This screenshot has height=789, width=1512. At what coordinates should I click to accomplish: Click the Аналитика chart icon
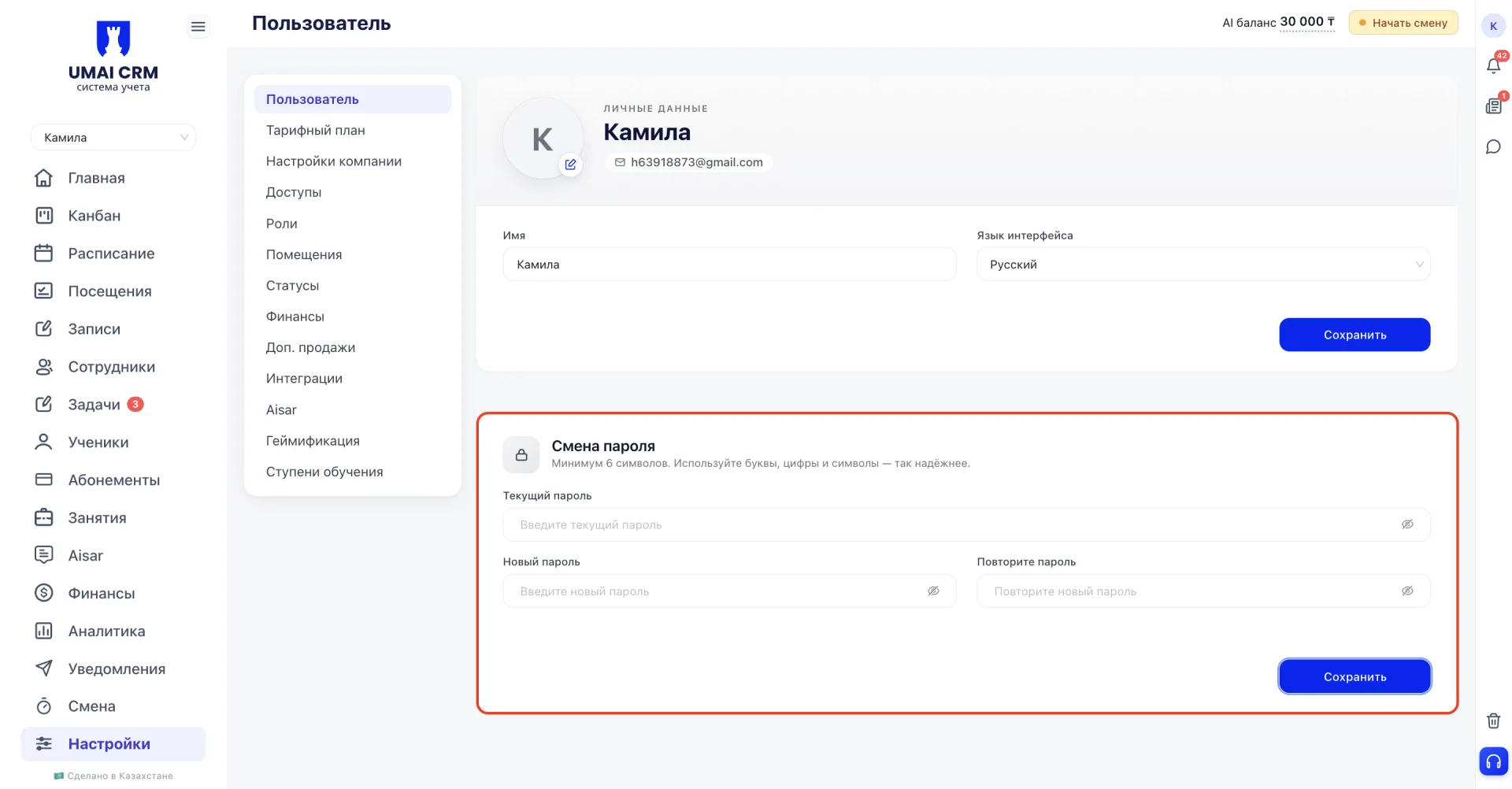[44, 632]
